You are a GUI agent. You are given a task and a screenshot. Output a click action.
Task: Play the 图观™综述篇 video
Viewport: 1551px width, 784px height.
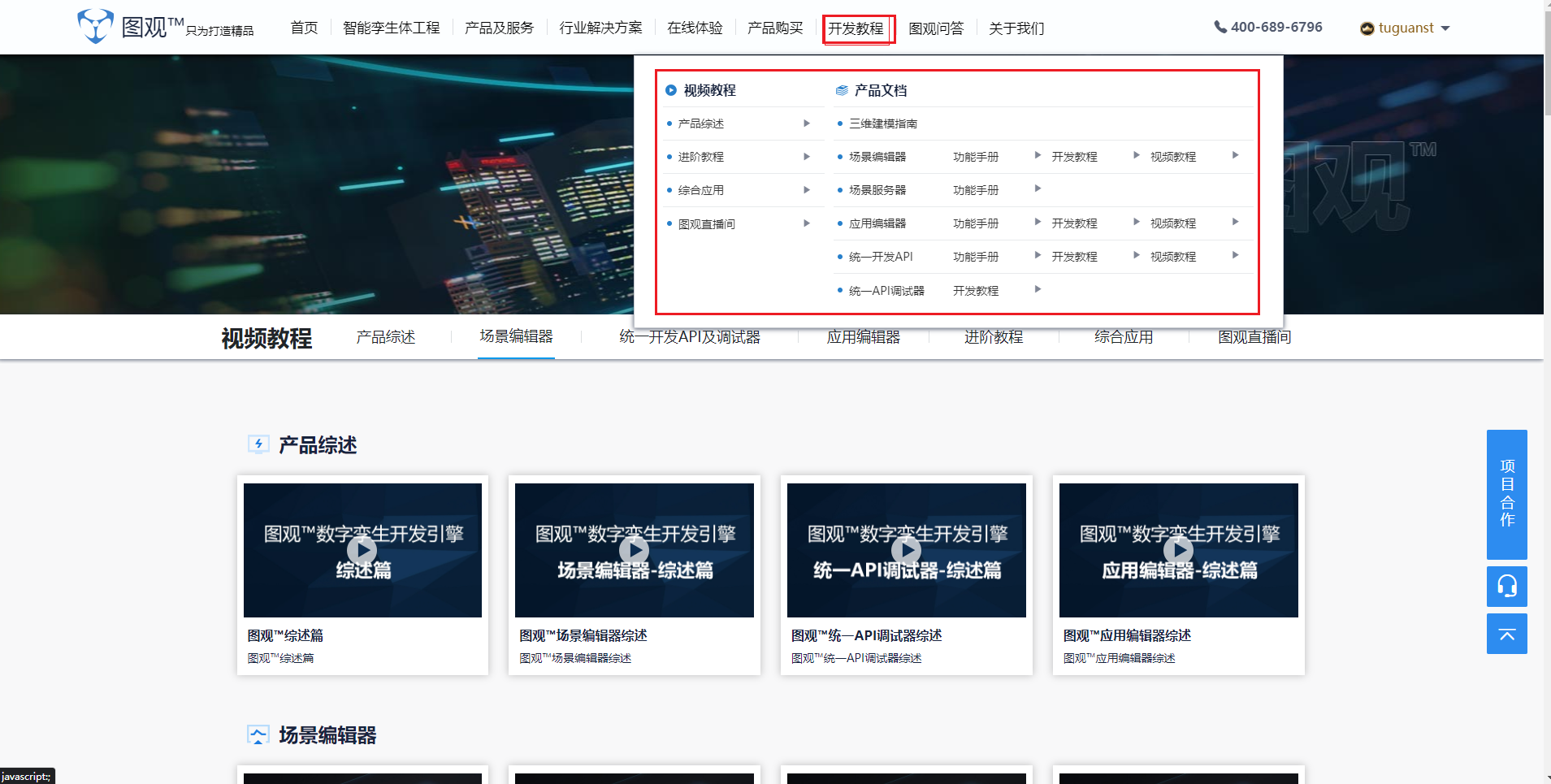click(362, 550)
